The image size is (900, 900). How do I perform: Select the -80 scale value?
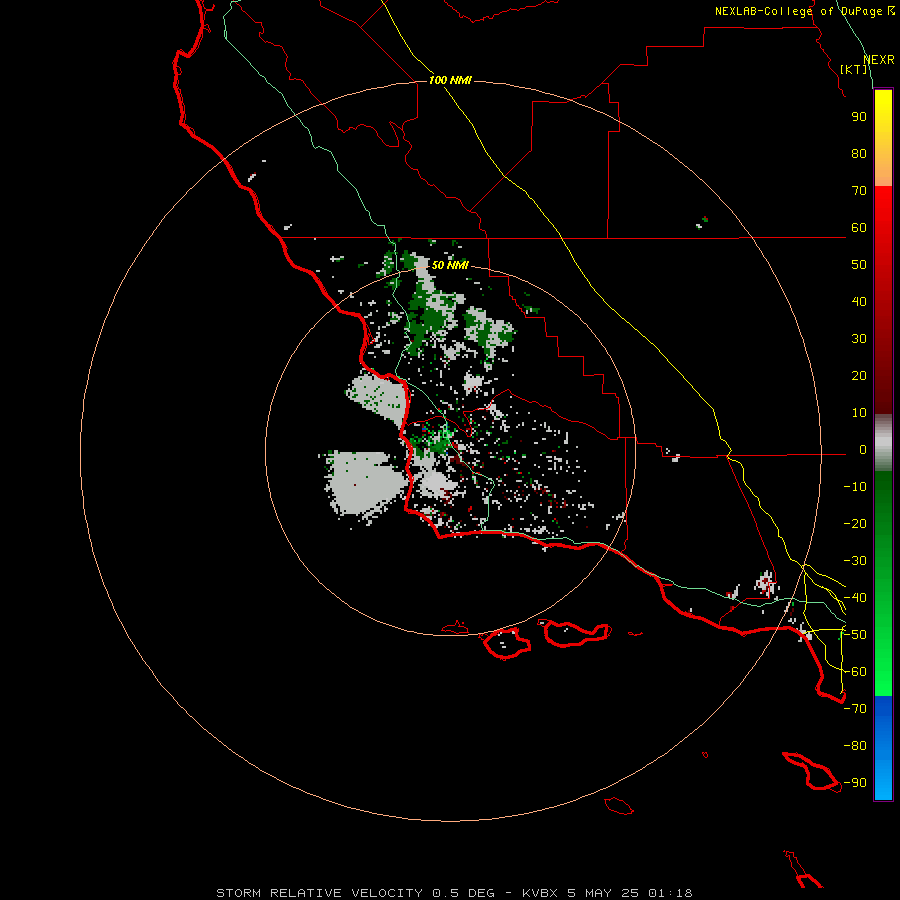[x=855, y=746]
